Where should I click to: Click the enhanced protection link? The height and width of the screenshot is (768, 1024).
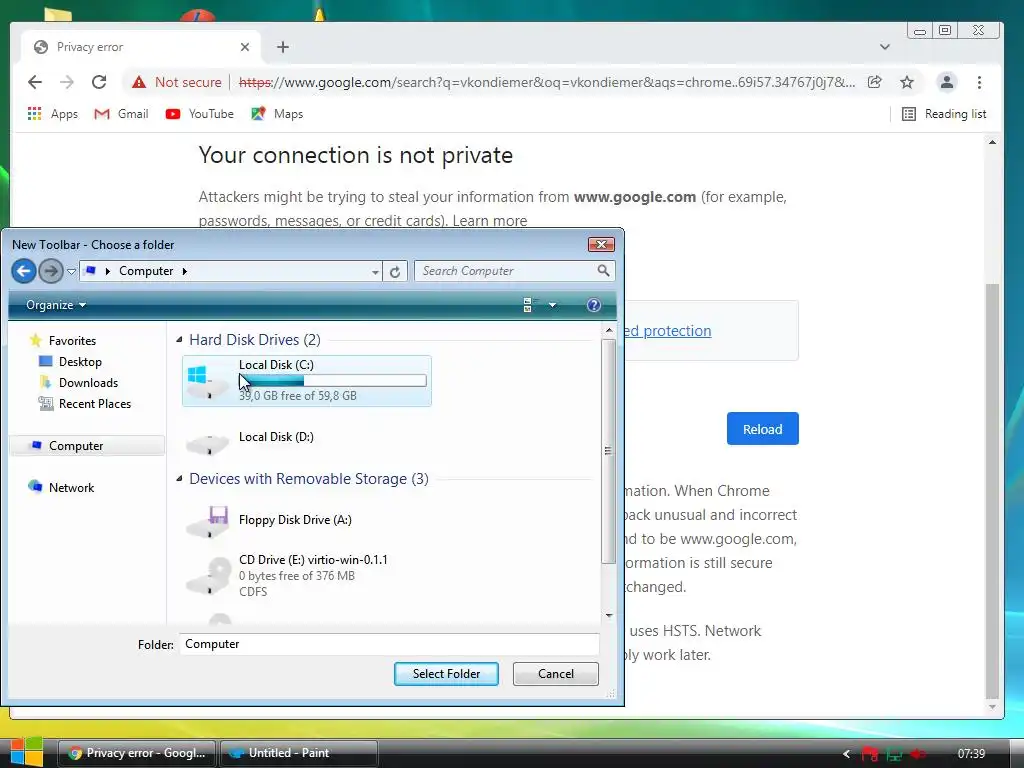click(x=668, y=330)
